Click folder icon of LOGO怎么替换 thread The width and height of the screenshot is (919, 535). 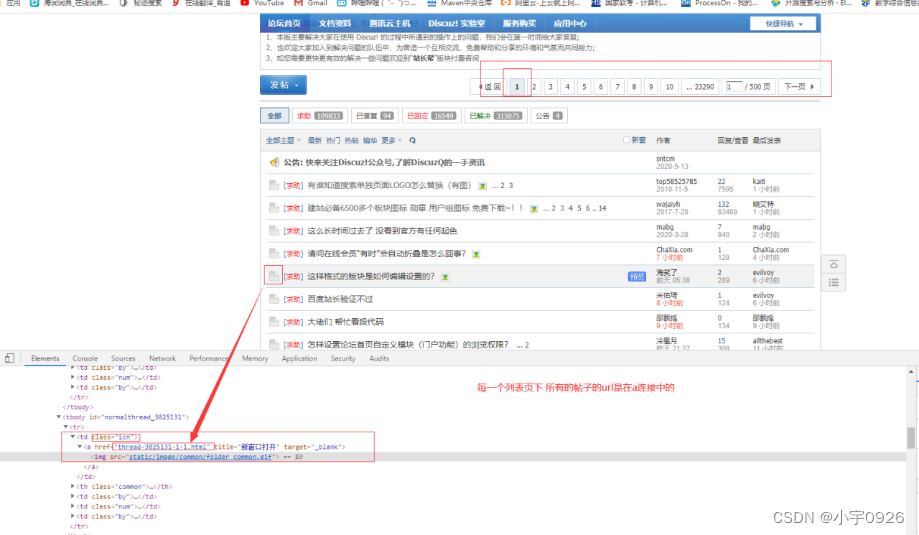pos(274,185)
